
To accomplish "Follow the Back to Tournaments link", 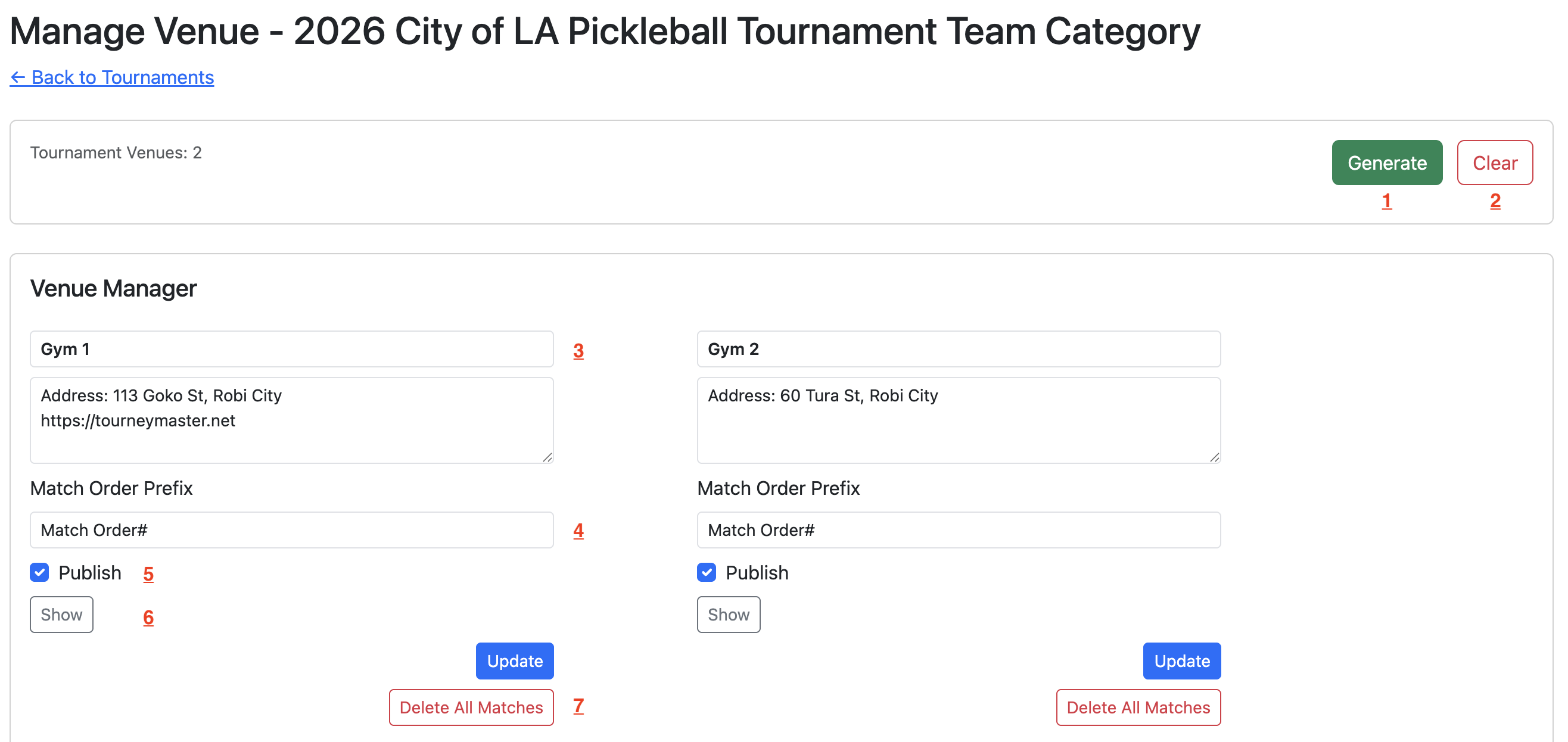I will pos(112,77).
